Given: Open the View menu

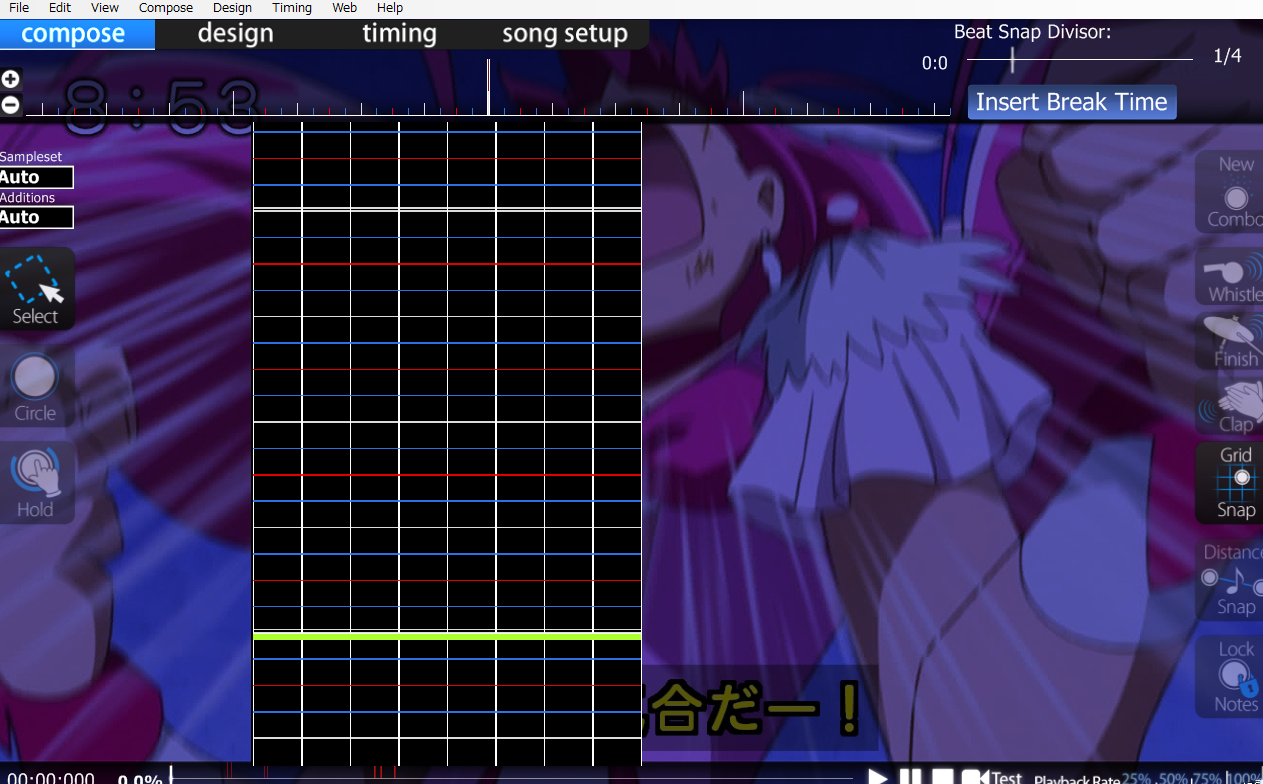Looking at the screenshot, I should (x=104, y=7).
